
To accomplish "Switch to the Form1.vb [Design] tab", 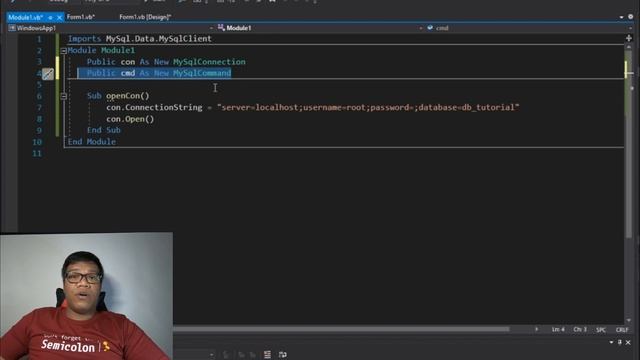I will click(x=145, y=17).
